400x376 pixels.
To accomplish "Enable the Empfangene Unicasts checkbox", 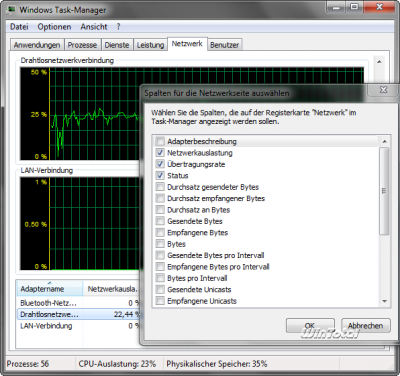I will (160, 301).
